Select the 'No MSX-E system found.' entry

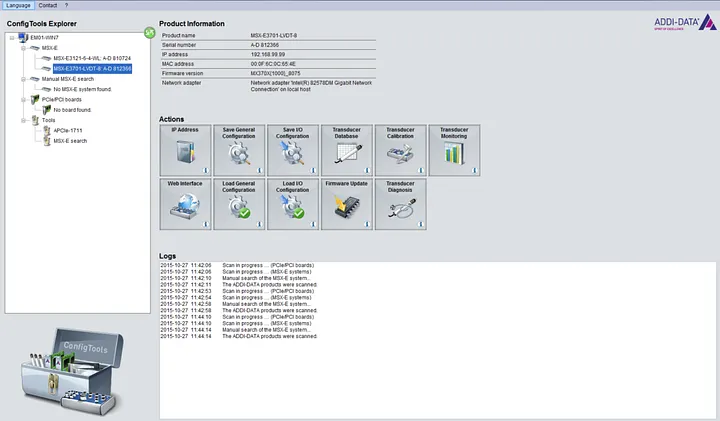coord(82,89)
